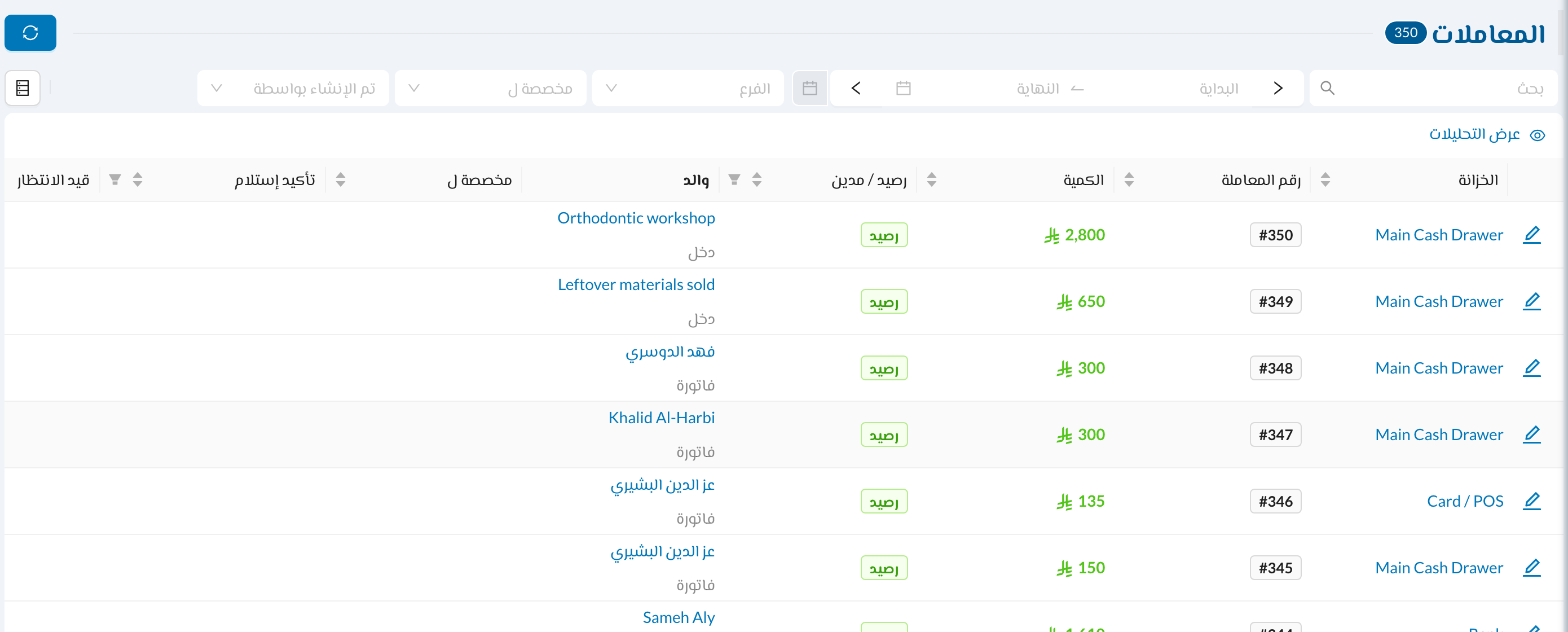Image resolution: width=1568 pixels, height=632 pixels.
Task: Go to previous date range arrow
Action: [1278, 88]
